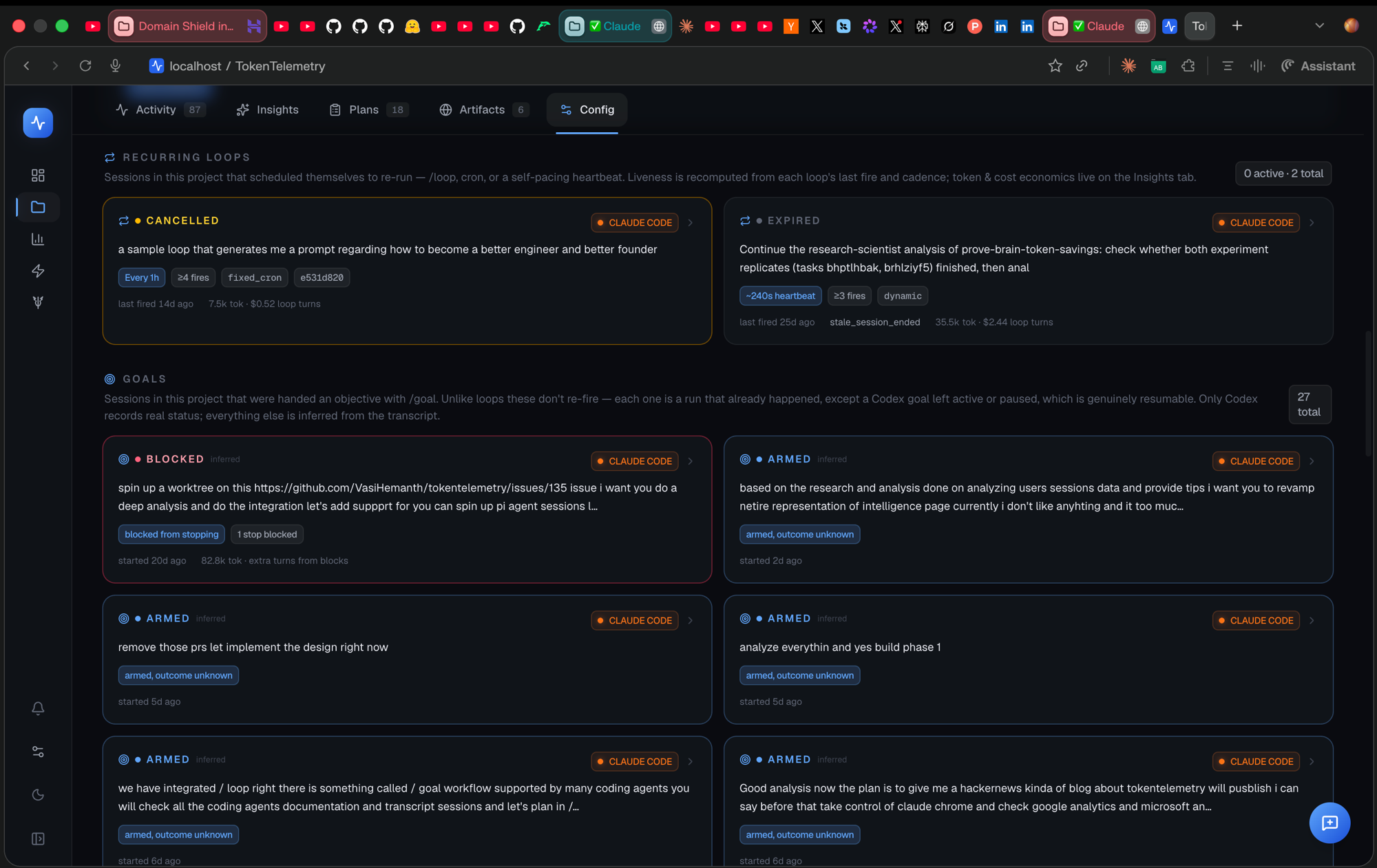1377x868 pixels.
Task: Open the audio waveform toolbar icon
Action: pyautogui.click(x=1258, y=66)
